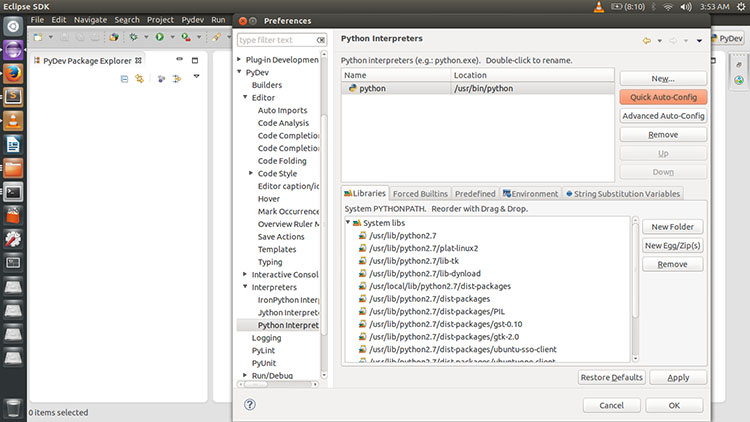
Task: Collapse All in PyDev Package Explorer
Action: (x=124, y=78)
